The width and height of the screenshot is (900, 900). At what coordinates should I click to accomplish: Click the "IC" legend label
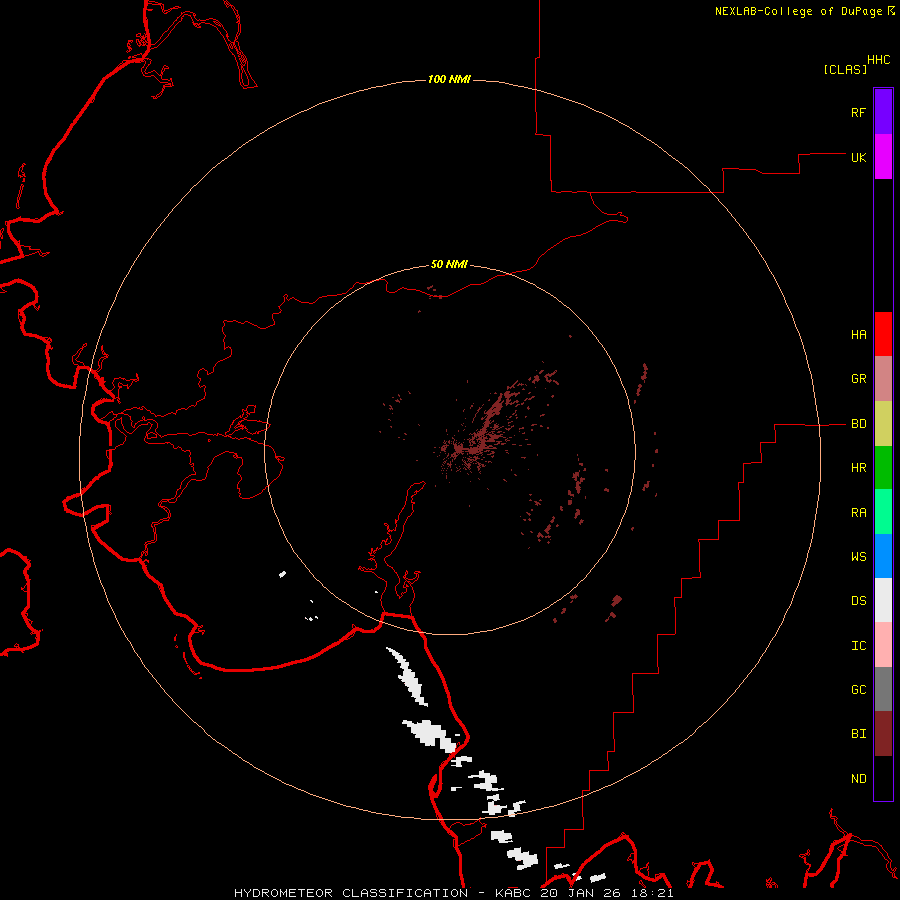pyautogui.click(x=858, y=646)
